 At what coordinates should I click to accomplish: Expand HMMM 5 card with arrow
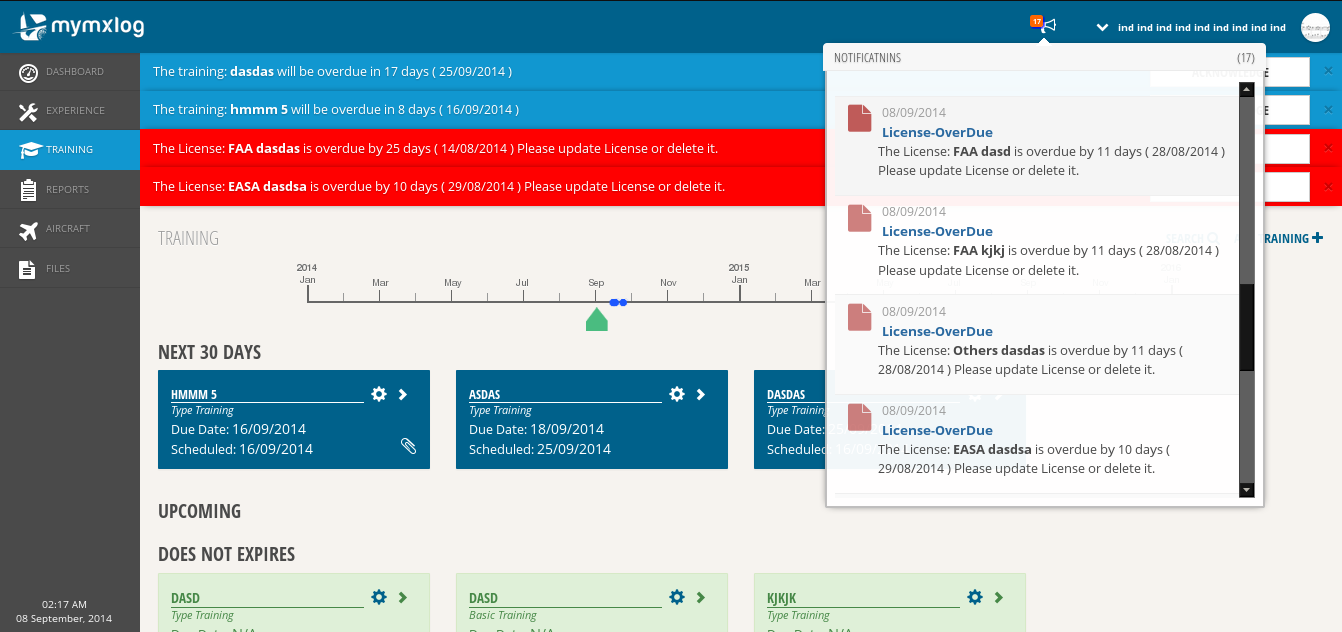[403, 394]
